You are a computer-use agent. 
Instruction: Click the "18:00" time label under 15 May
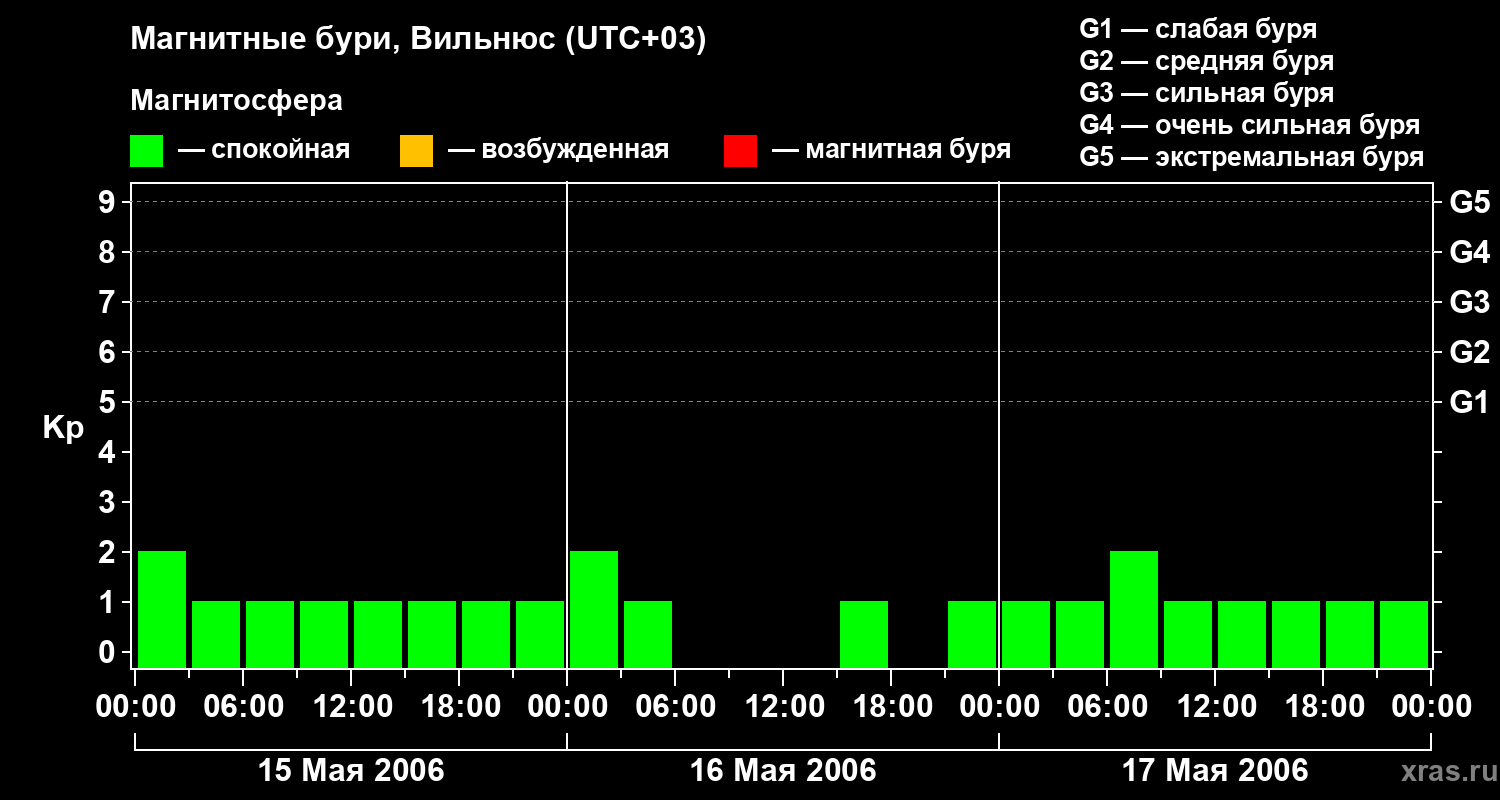pos(459,707)
